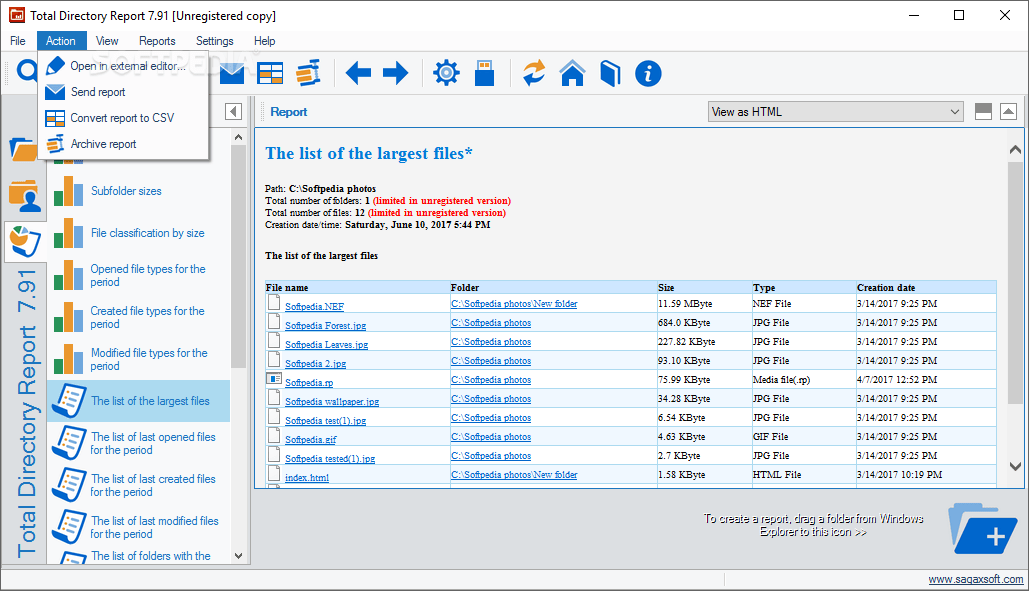Open the Folders panel icon in sidebar
Screen dimensions: 1029x591
[24, 148]
